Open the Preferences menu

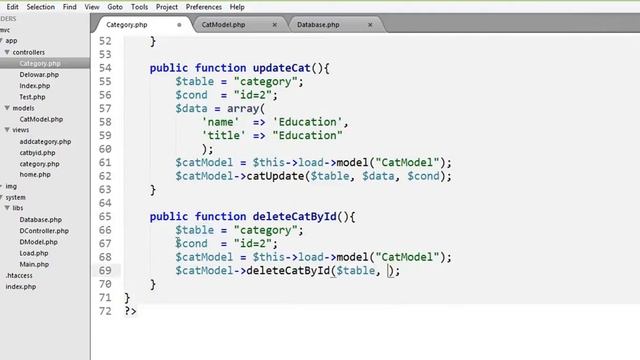(204, 7)
